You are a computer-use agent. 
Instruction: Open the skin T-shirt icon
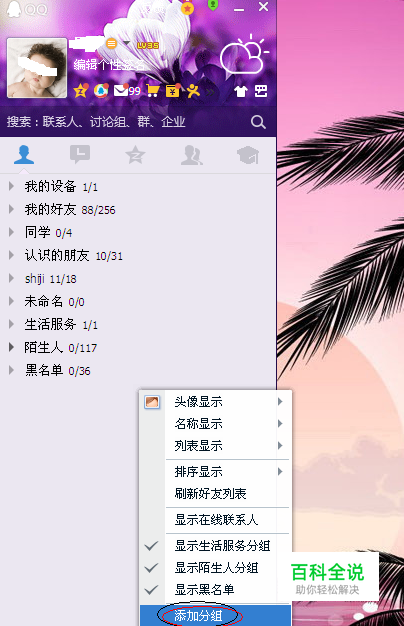[x=241, y=91]
